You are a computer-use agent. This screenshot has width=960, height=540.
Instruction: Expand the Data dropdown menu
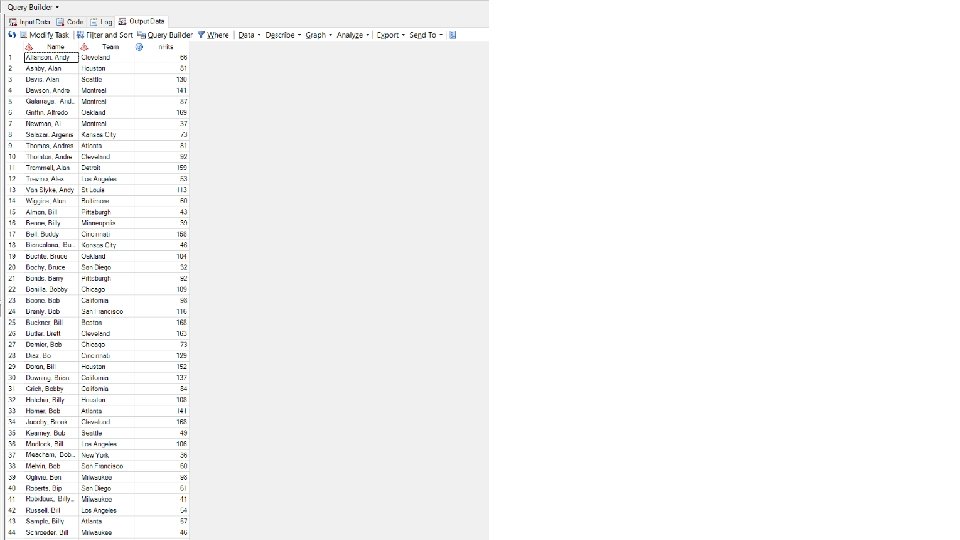[249, 35]
